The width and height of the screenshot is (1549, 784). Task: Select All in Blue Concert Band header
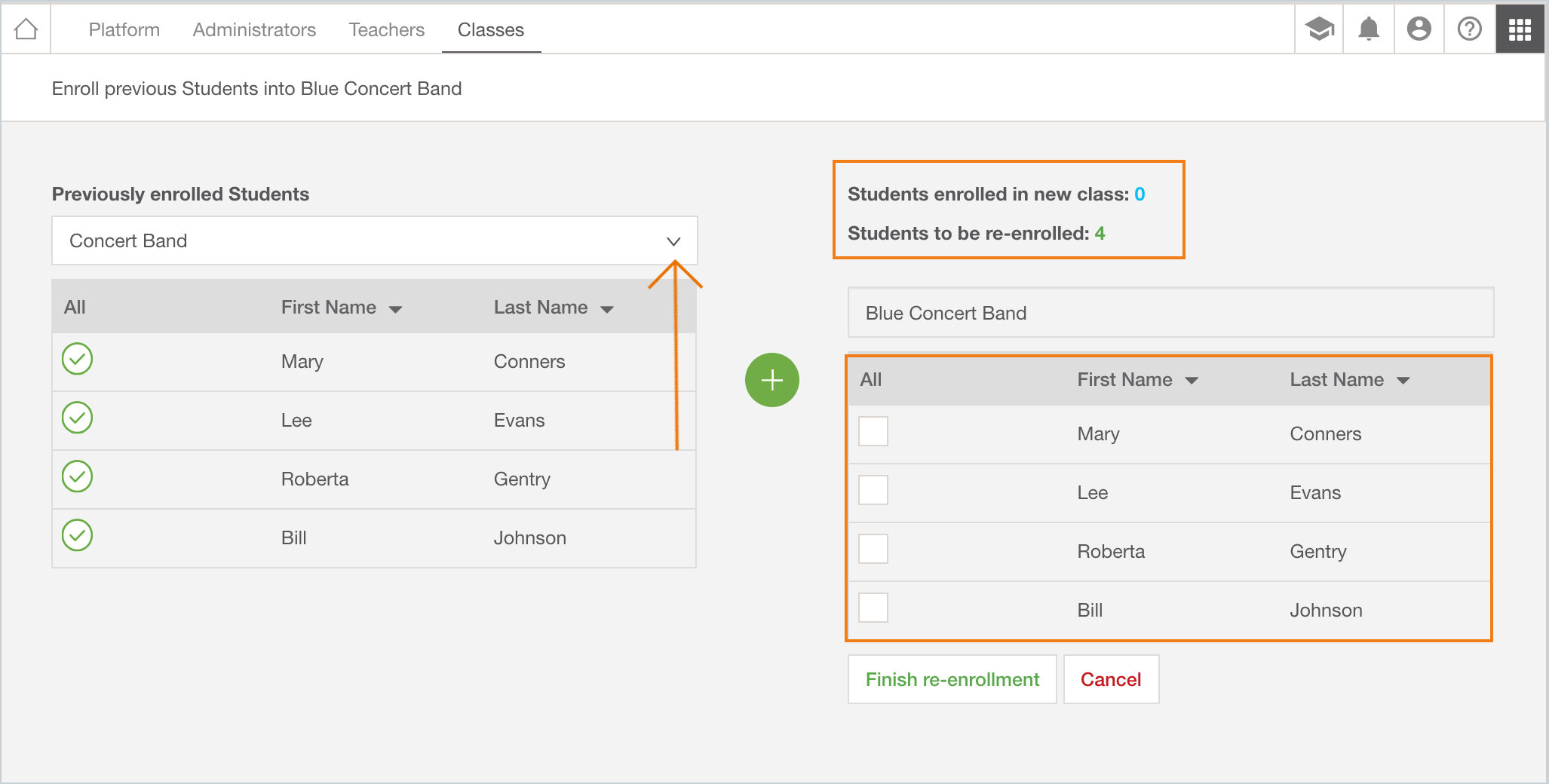pos(871,380)
